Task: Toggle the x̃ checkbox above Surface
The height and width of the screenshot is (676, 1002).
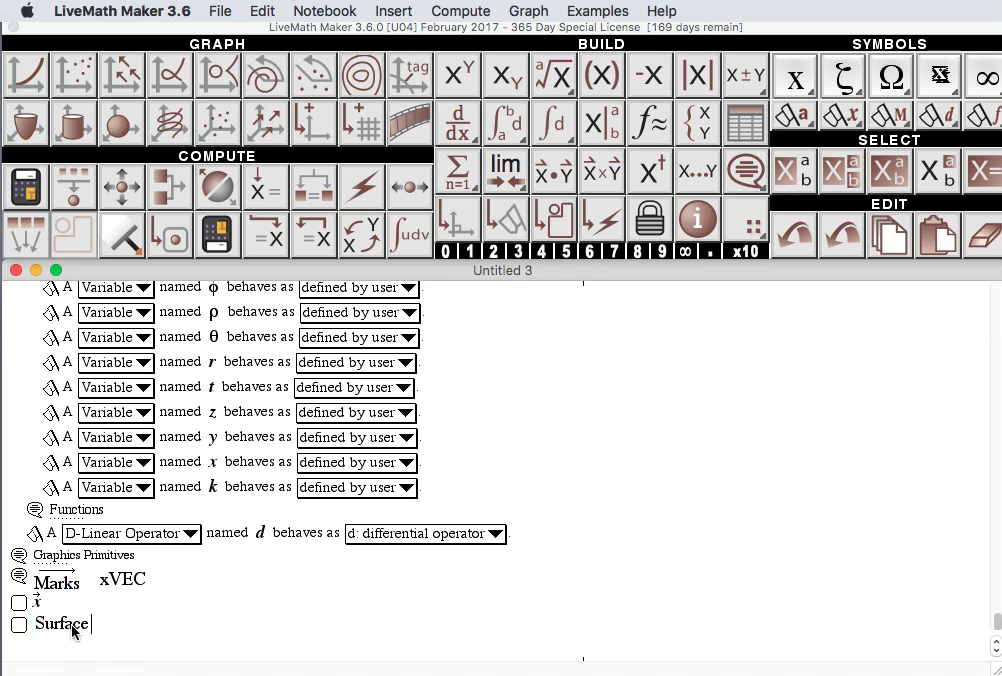Action: (x=18, y=602)
